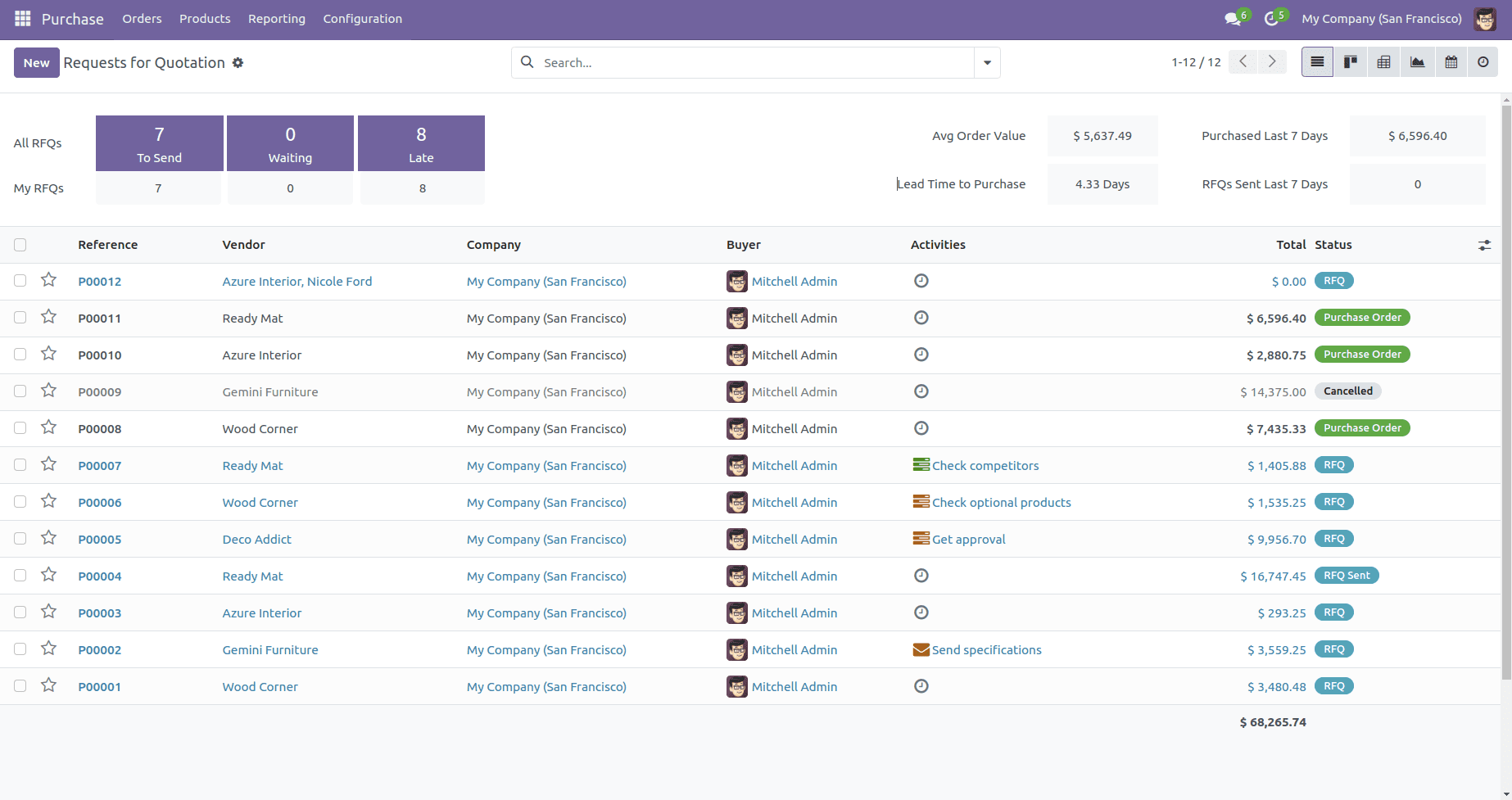Switch to the kanban view

click(x=1350, y=61)
